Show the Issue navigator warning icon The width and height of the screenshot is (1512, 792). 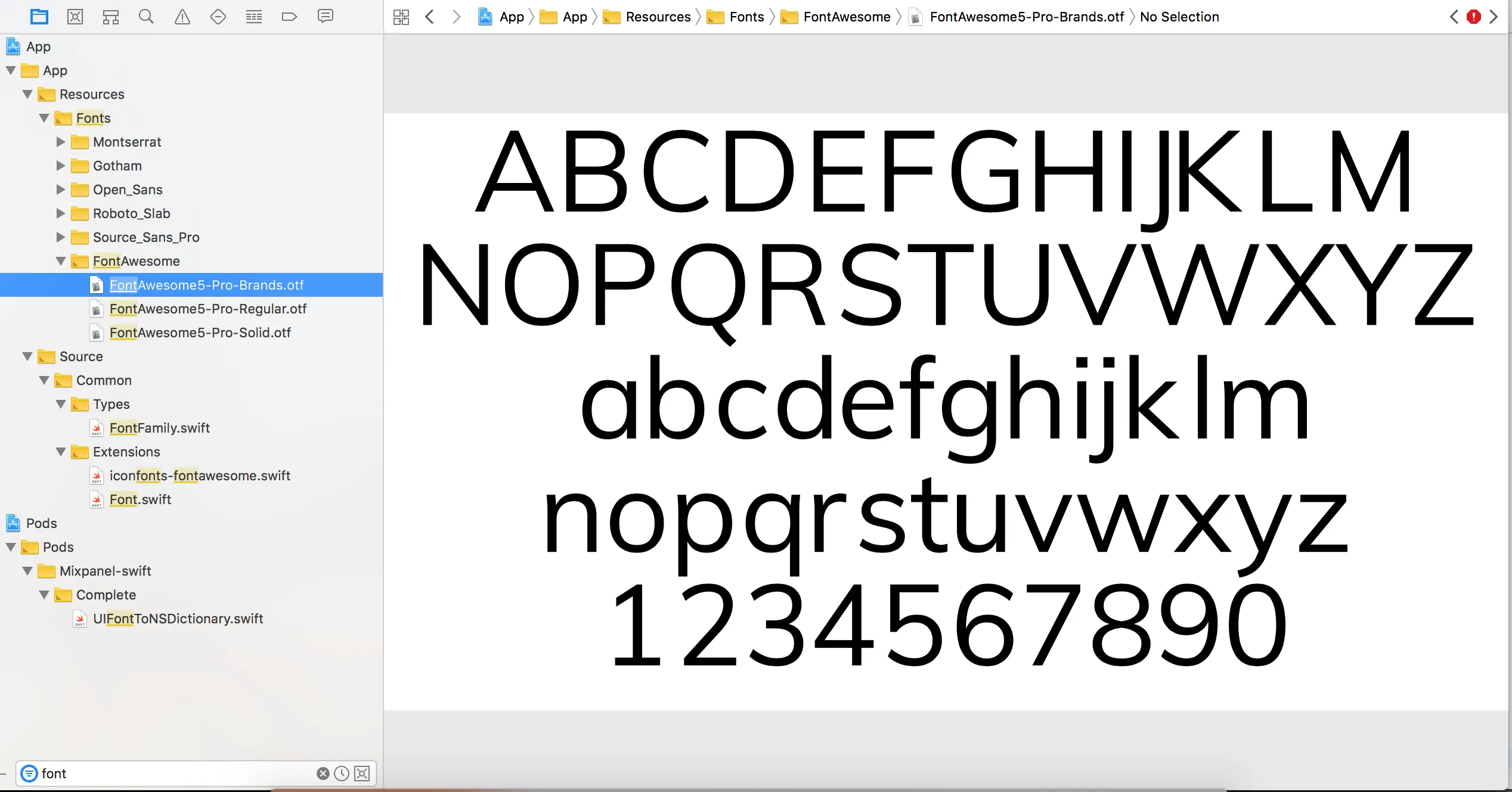pos(182,17)
